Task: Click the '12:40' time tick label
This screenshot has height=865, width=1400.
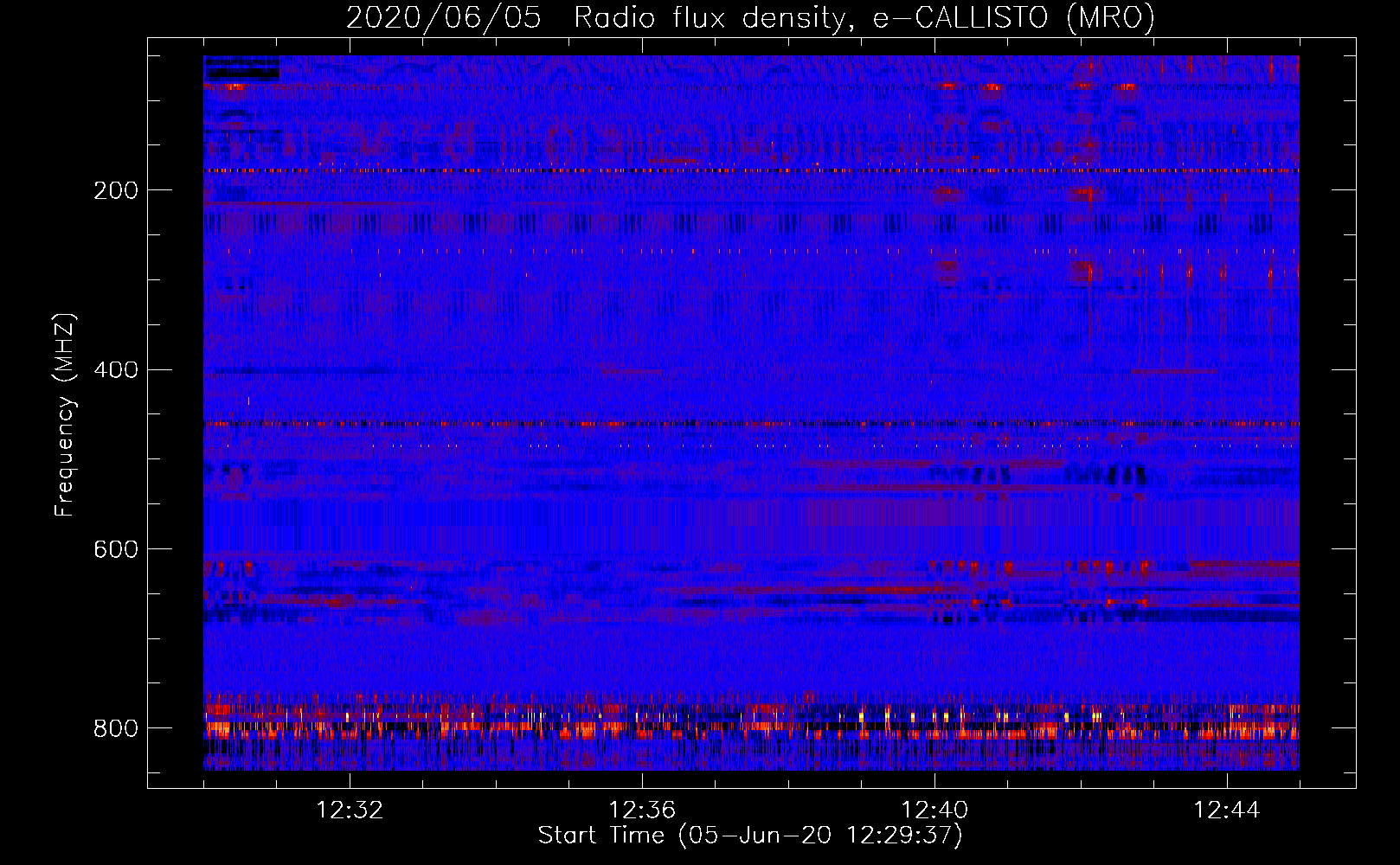Action: (934, 811)
